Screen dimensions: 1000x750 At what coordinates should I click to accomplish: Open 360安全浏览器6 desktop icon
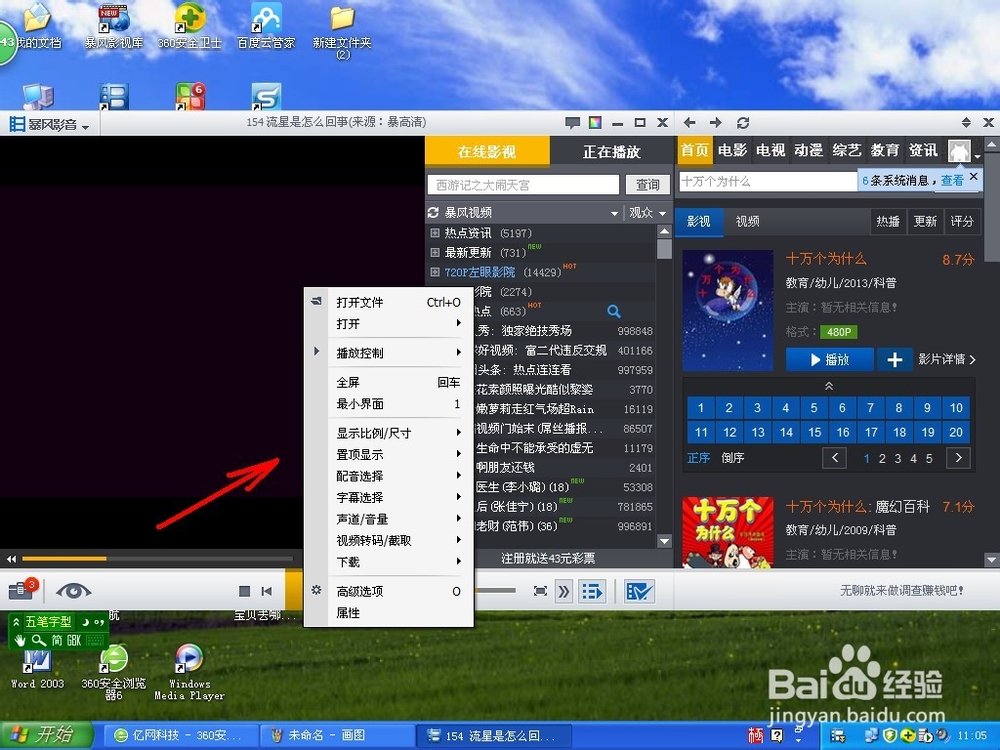coord(114,672)
